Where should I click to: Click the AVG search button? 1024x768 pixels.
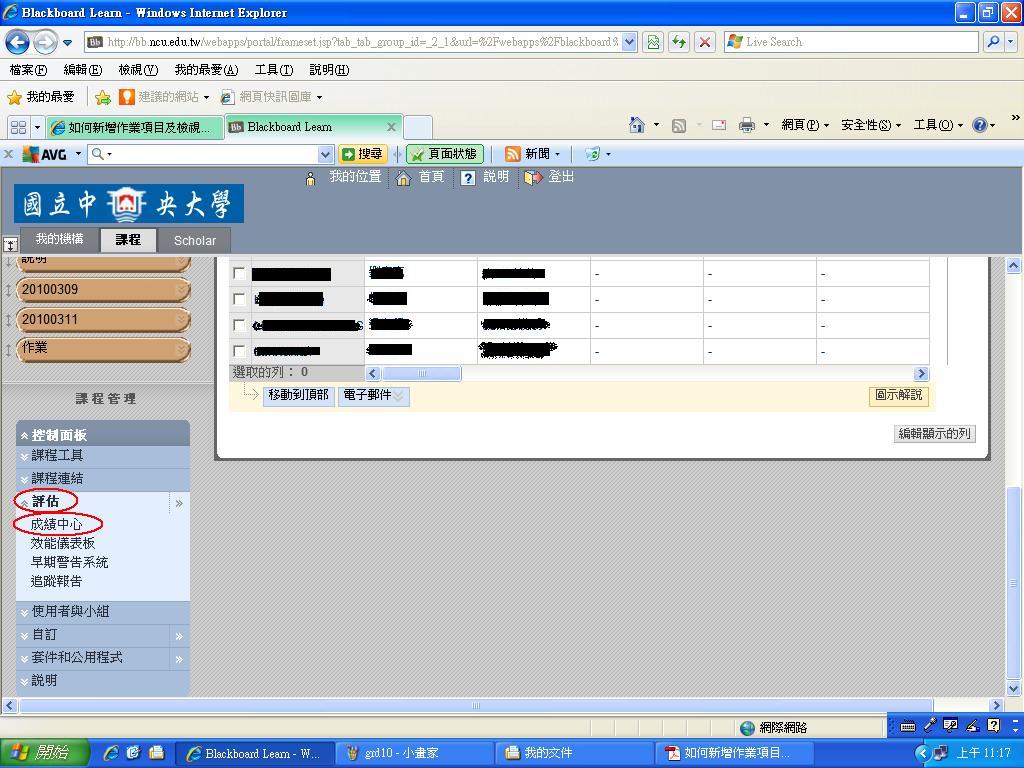(x=362, y=154)
